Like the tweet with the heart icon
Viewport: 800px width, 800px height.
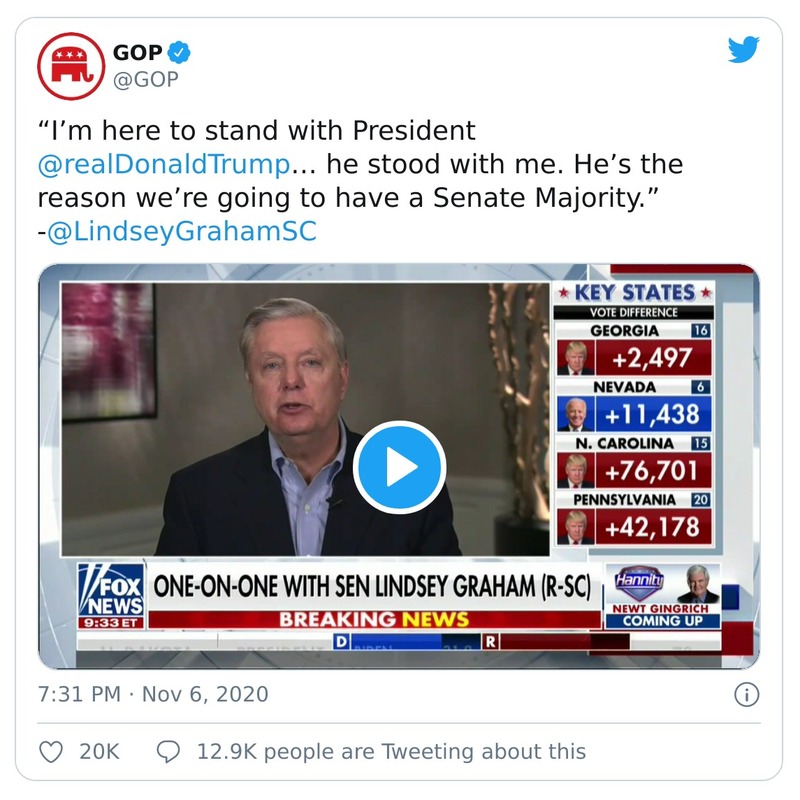[51, 751]
